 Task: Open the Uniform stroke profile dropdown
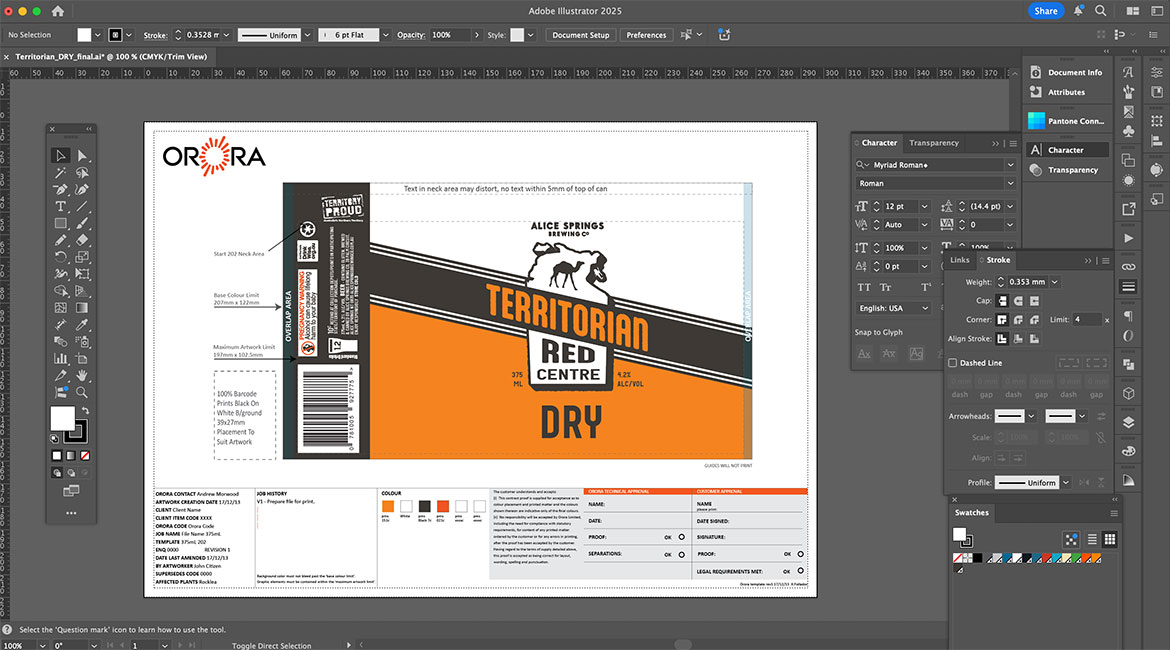[1066, 482]
